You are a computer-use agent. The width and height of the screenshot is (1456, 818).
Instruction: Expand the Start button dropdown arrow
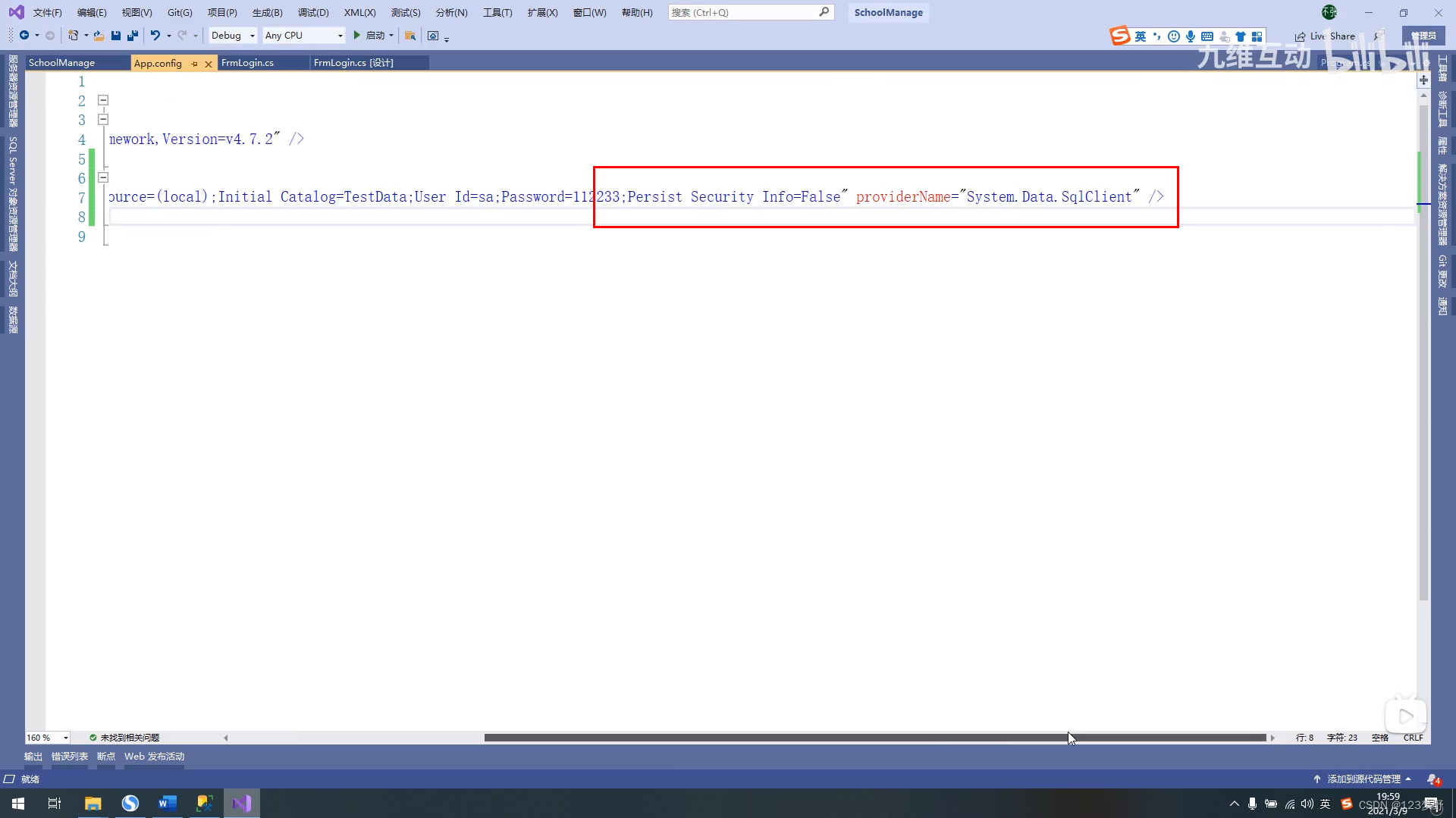pos(391,36)
